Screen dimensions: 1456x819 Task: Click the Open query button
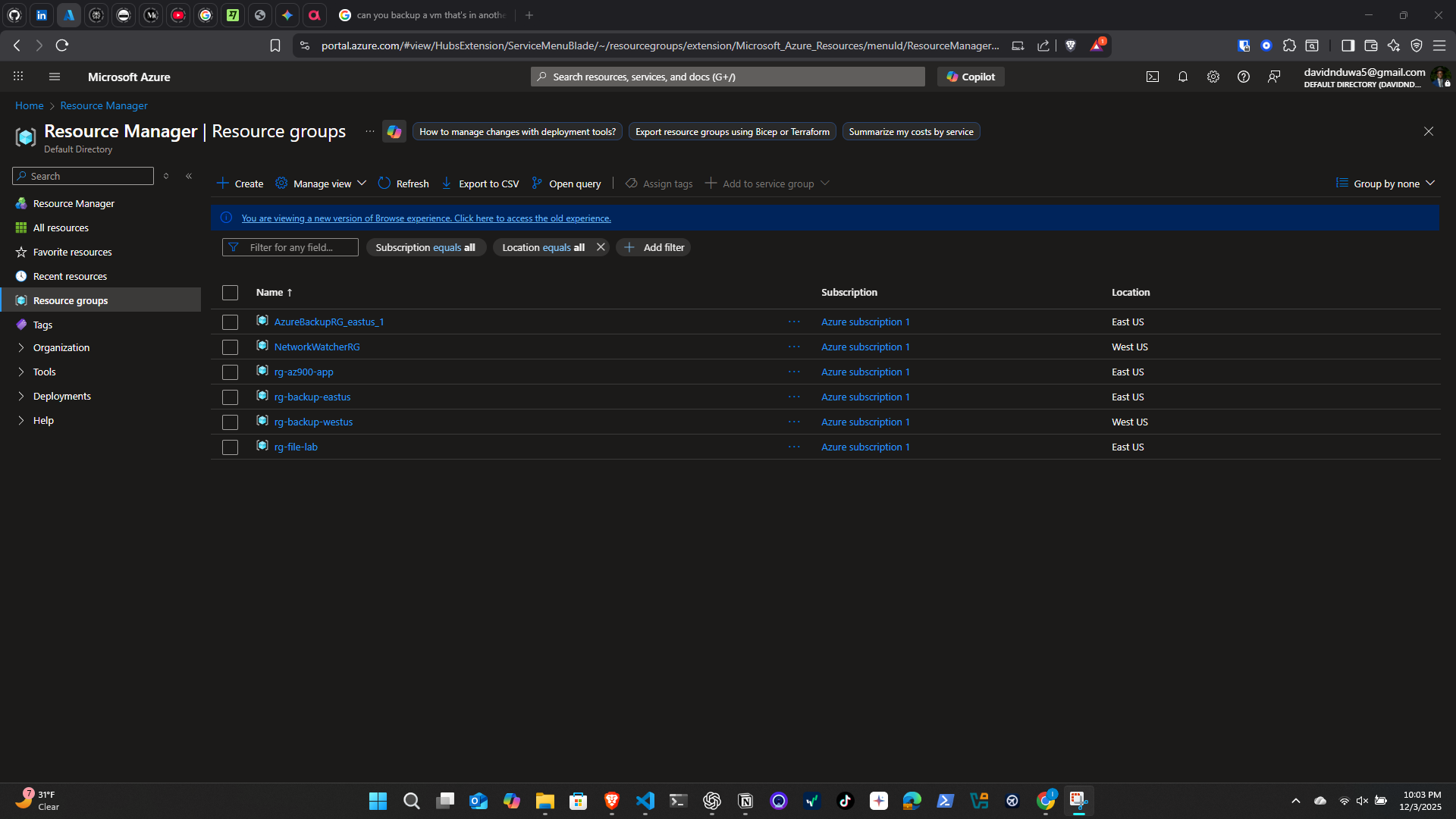coord(566,184)
